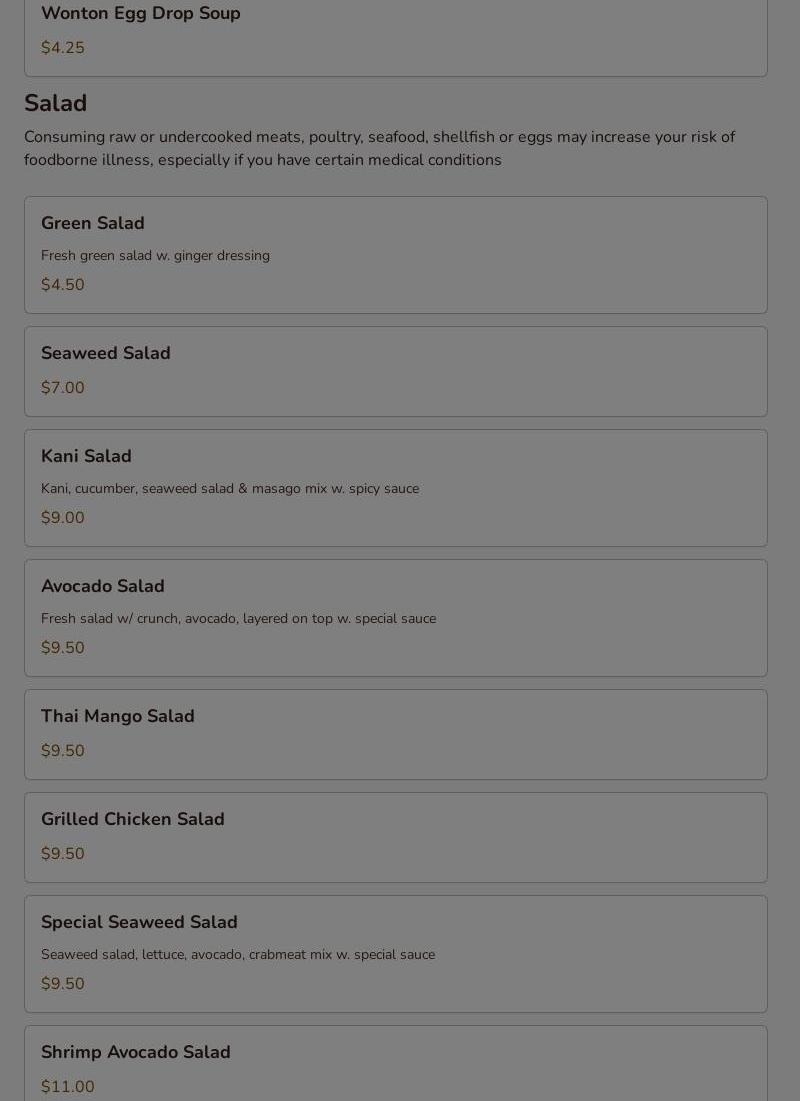Open the Green Salad menu item
This screenshot has width=800, height=1101.
[93, 223]
